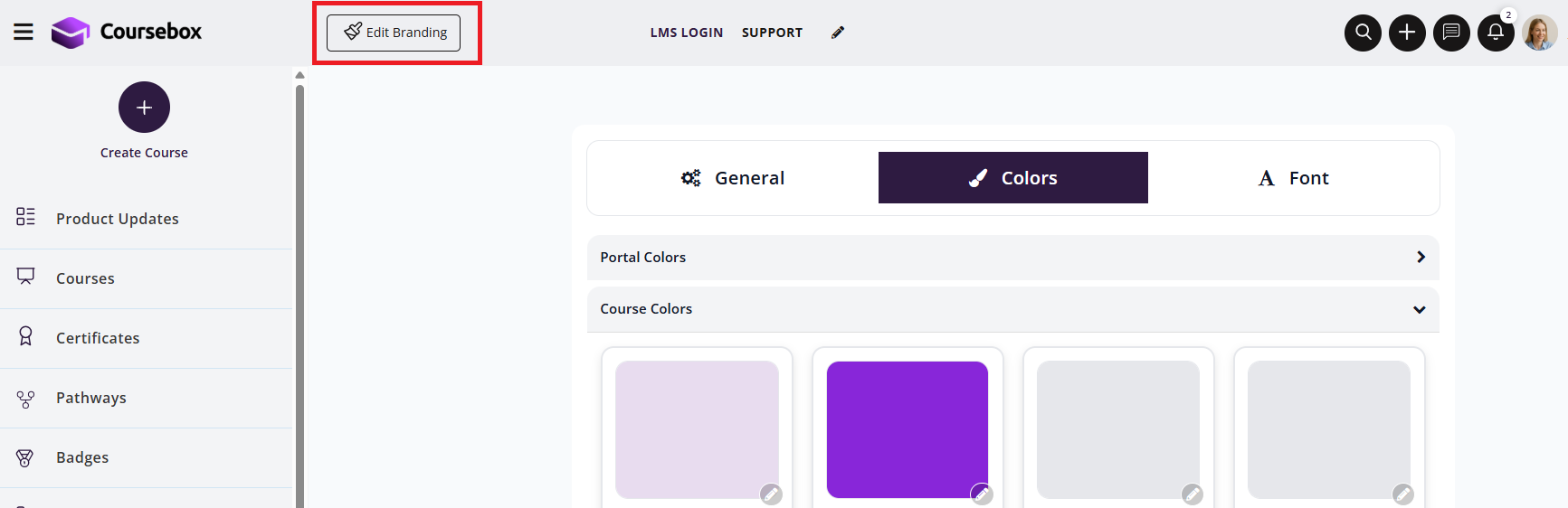Switch to the Font tab
The width and height of the screenshot is (1568, 508).
click(x=1294, y=178)
